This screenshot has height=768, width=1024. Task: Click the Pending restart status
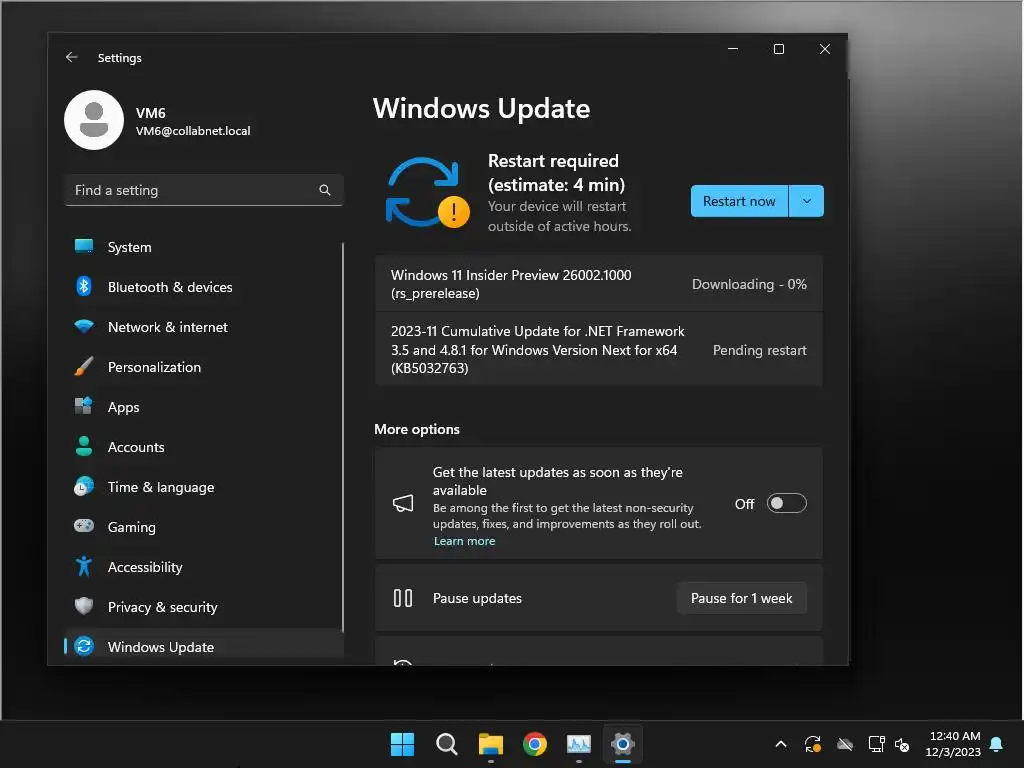click(760, 350)
